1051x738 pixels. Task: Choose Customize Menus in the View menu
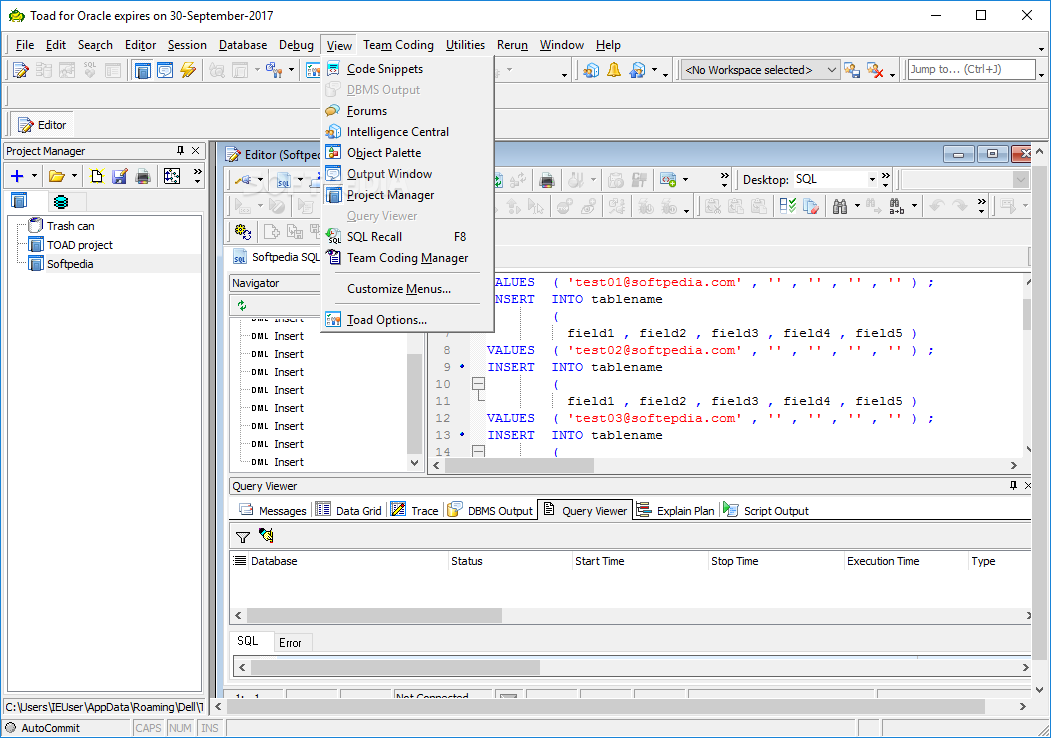tap(408, 289)
